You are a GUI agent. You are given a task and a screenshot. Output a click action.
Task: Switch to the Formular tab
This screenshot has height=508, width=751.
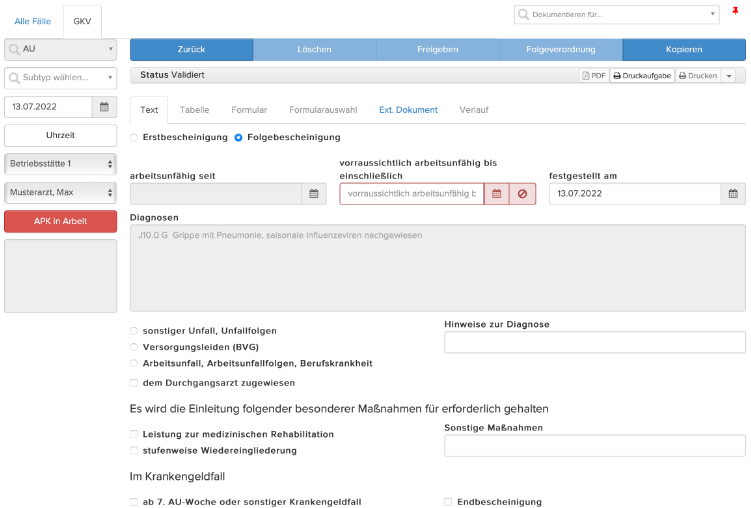[249, 110]
